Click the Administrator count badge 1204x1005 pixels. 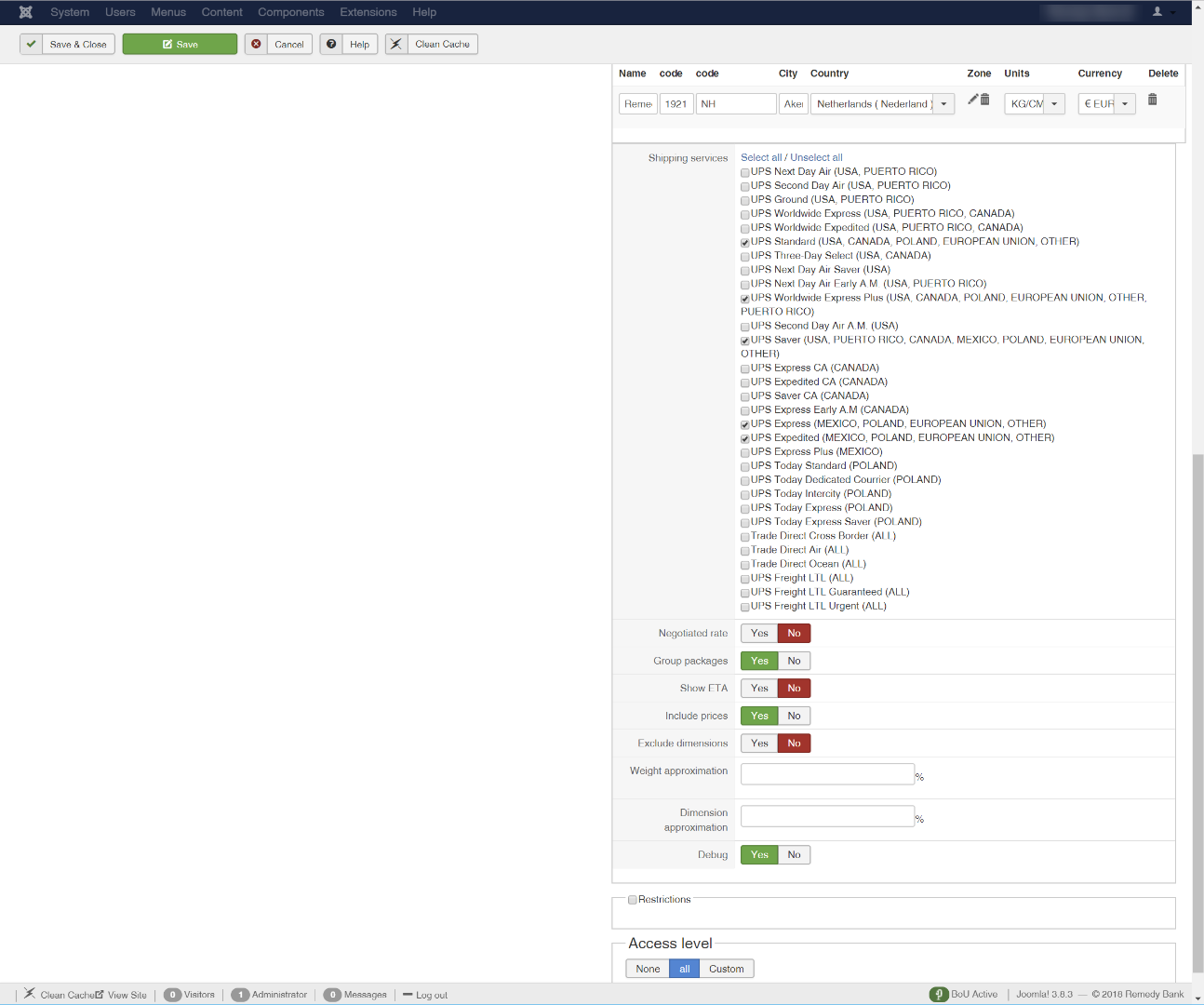(240, 995)
